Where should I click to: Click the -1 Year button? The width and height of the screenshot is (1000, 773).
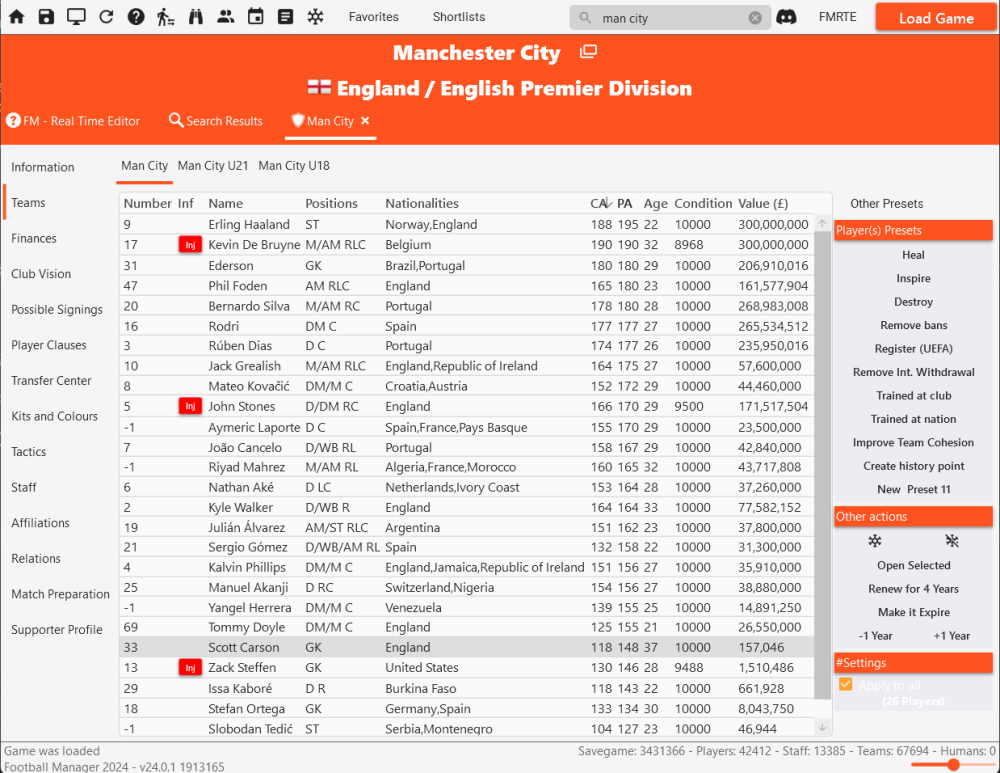(x=875, y=636)
